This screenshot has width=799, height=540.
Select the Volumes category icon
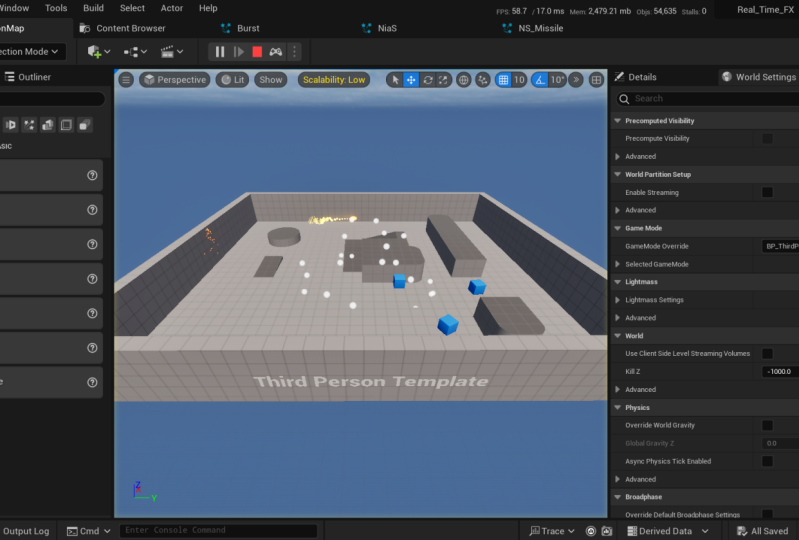66,125
